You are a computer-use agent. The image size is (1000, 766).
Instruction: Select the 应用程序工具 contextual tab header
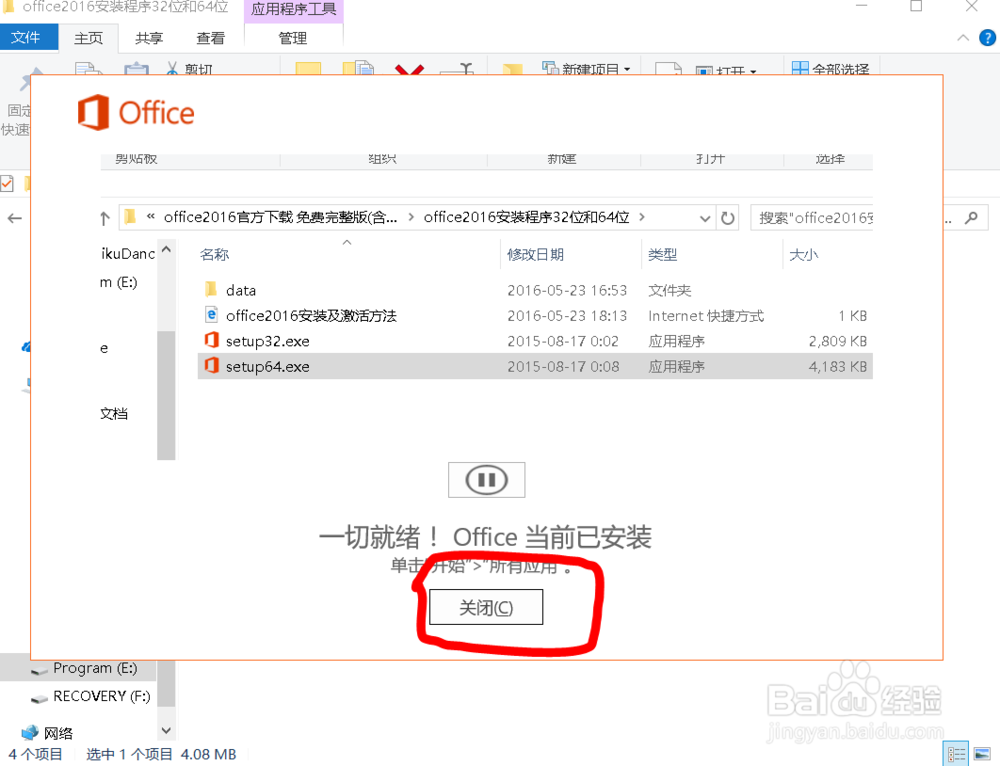(x=293, y=10)
